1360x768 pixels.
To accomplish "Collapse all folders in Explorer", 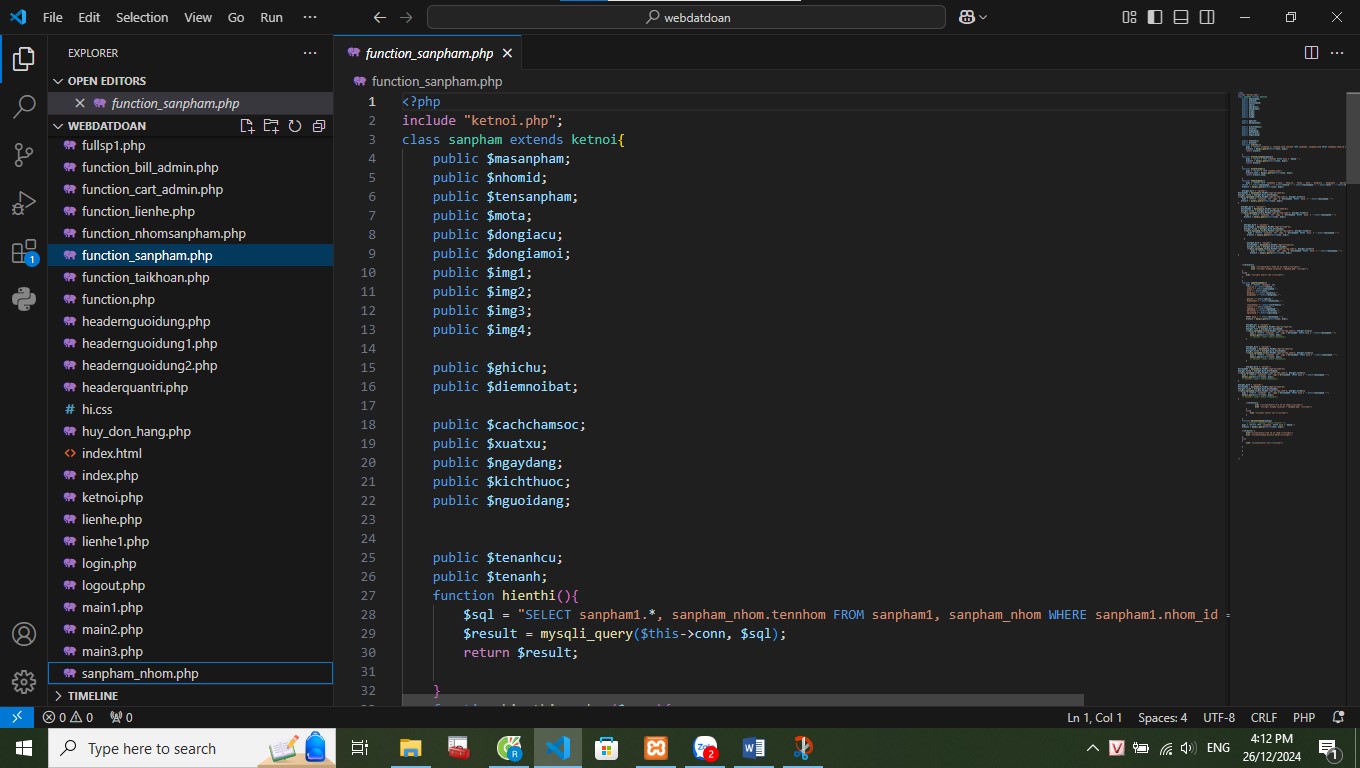I will click(319, 126).
